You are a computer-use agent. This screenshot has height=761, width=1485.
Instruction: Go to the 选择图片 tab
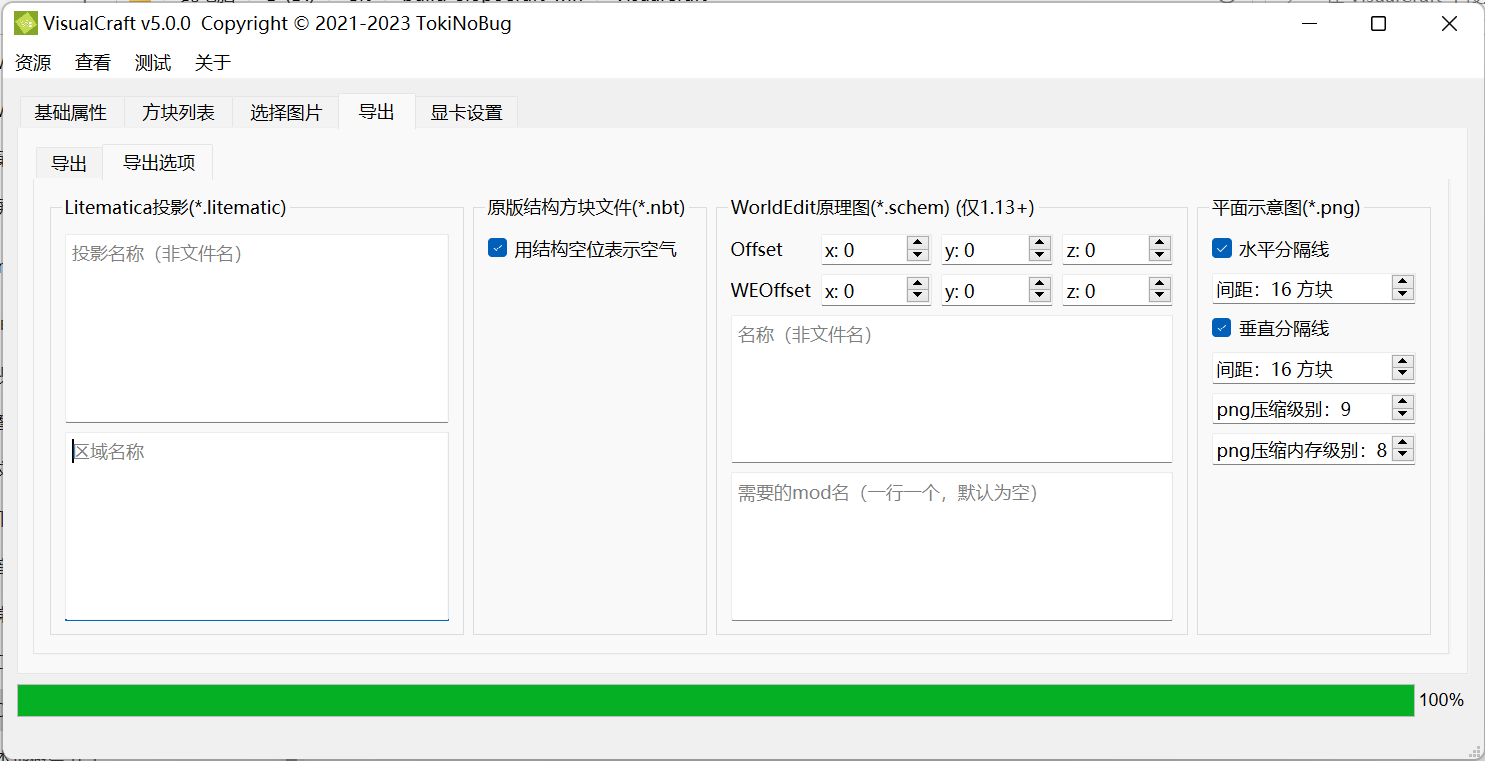(x=286, y=113)
